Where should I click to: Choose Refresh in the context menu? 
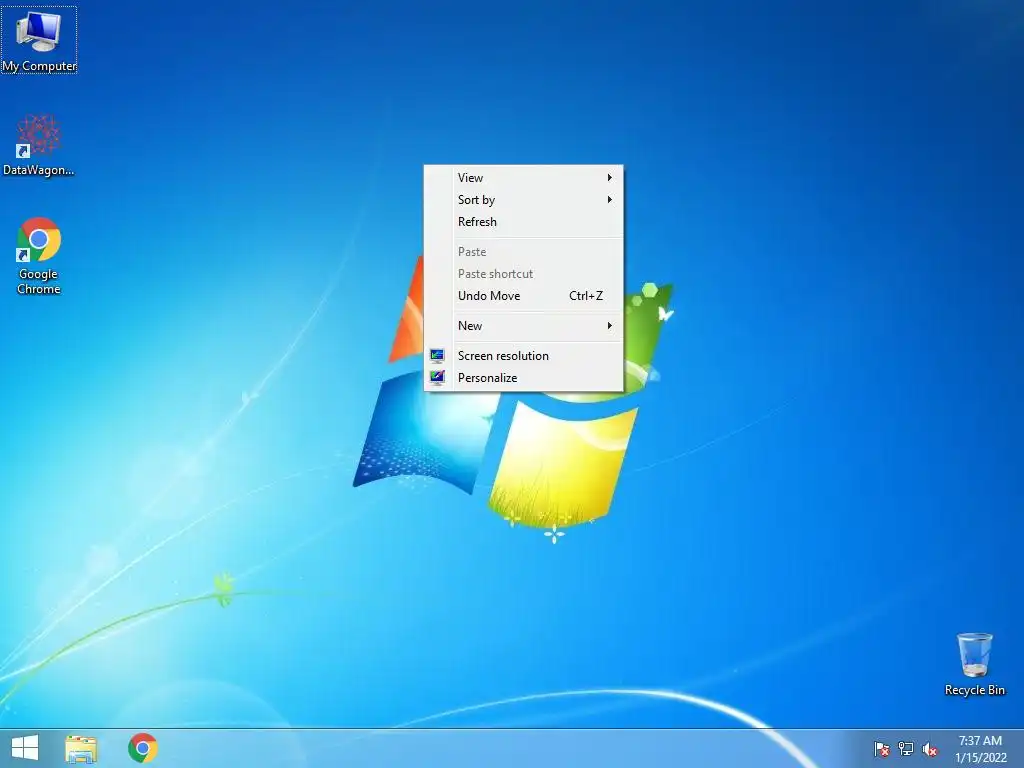click(524, 222)
